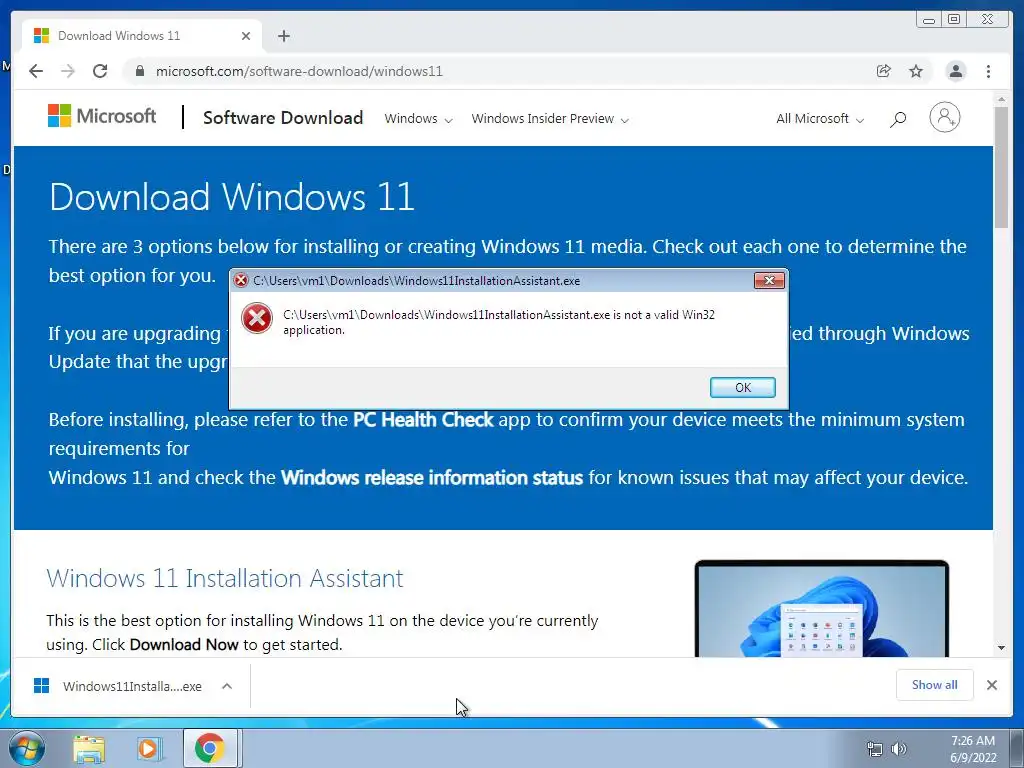Open the Windows Start orb

(x=27, y=748)
